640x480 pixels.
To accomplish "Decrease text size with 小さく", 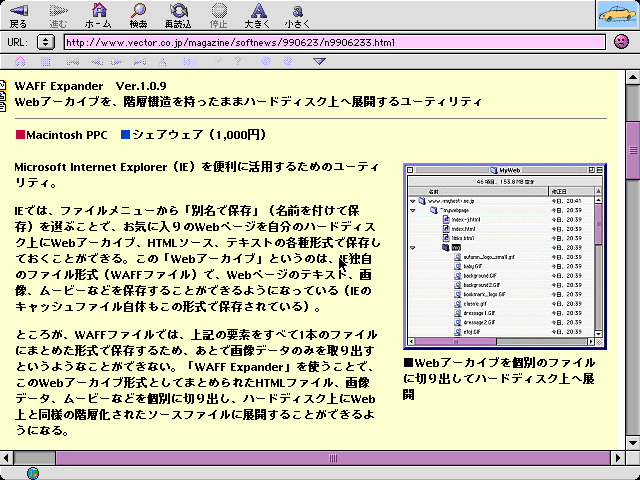I will (297, 16).
